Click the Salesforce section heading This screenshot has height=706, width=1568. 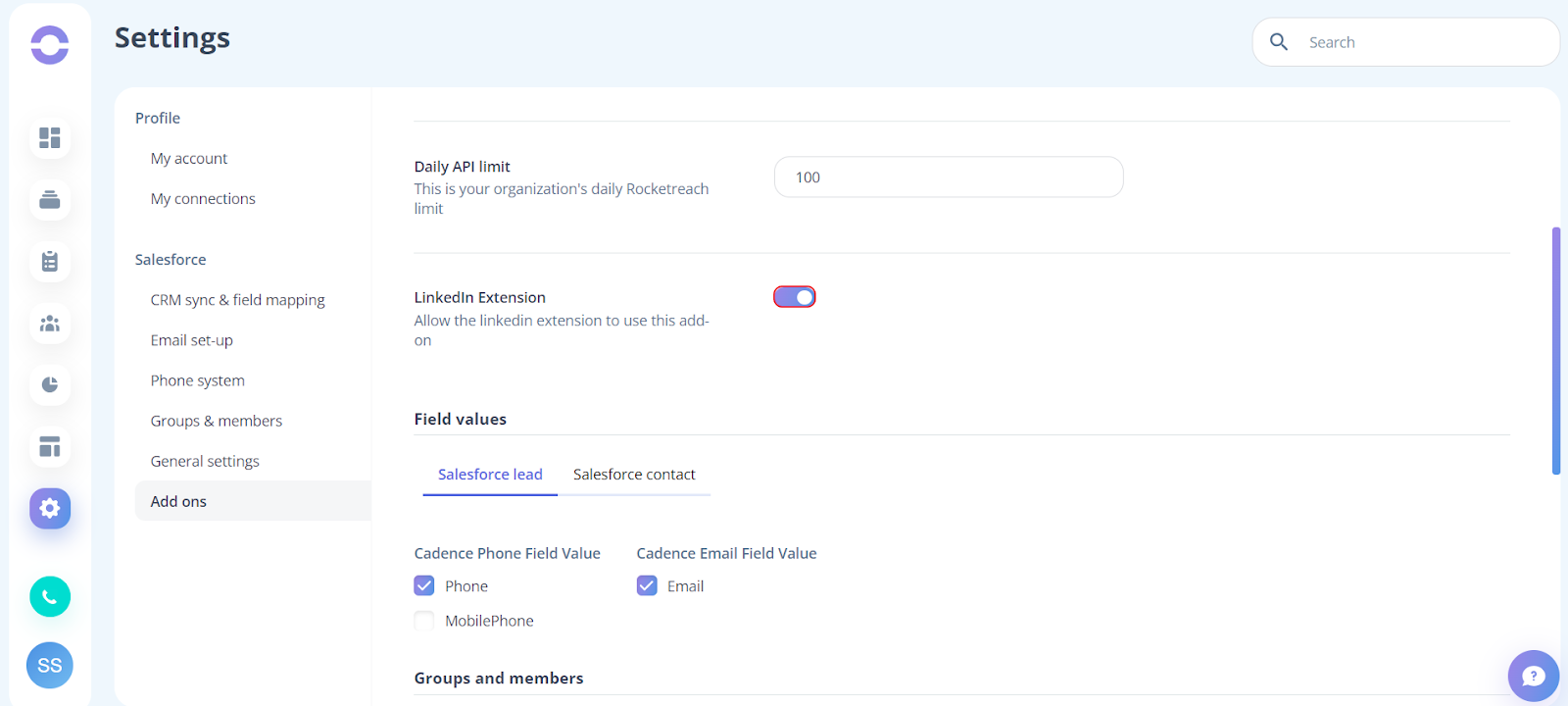coord(171,260)
